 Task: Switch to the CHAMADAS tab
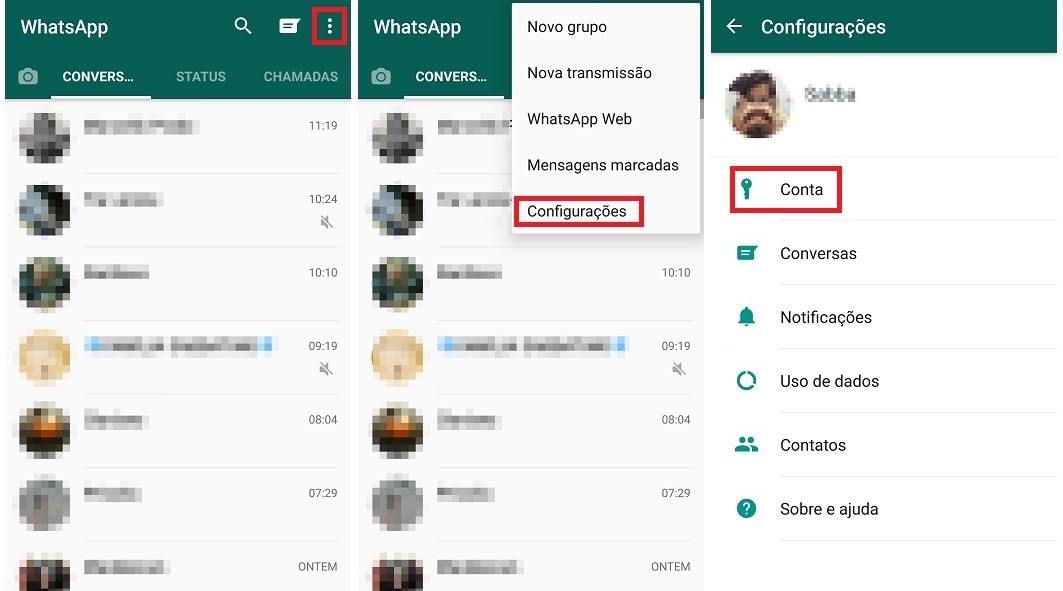point(300,77)
